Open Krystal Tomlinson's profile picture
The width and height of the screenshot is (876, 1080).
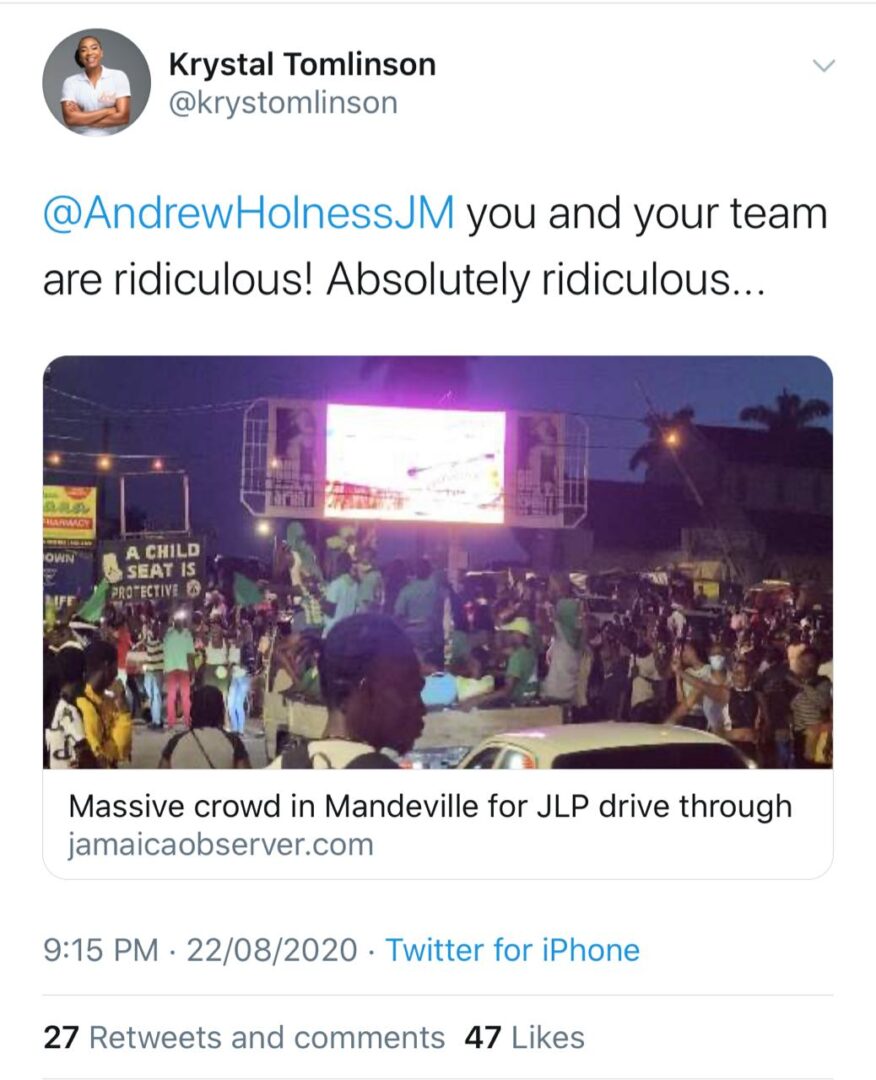pos(96,83)
